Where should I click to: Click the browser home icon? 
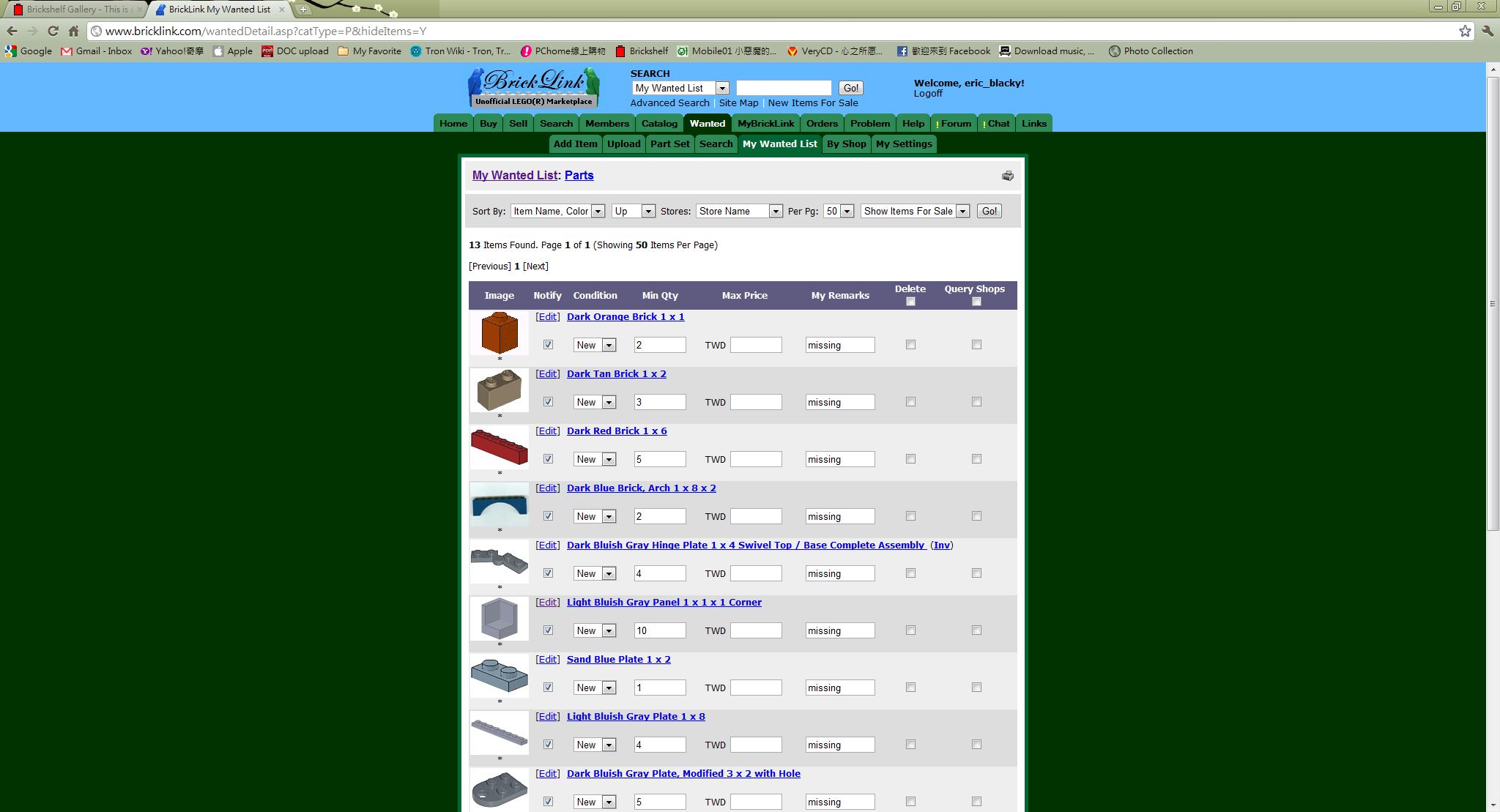coord(73,31)
